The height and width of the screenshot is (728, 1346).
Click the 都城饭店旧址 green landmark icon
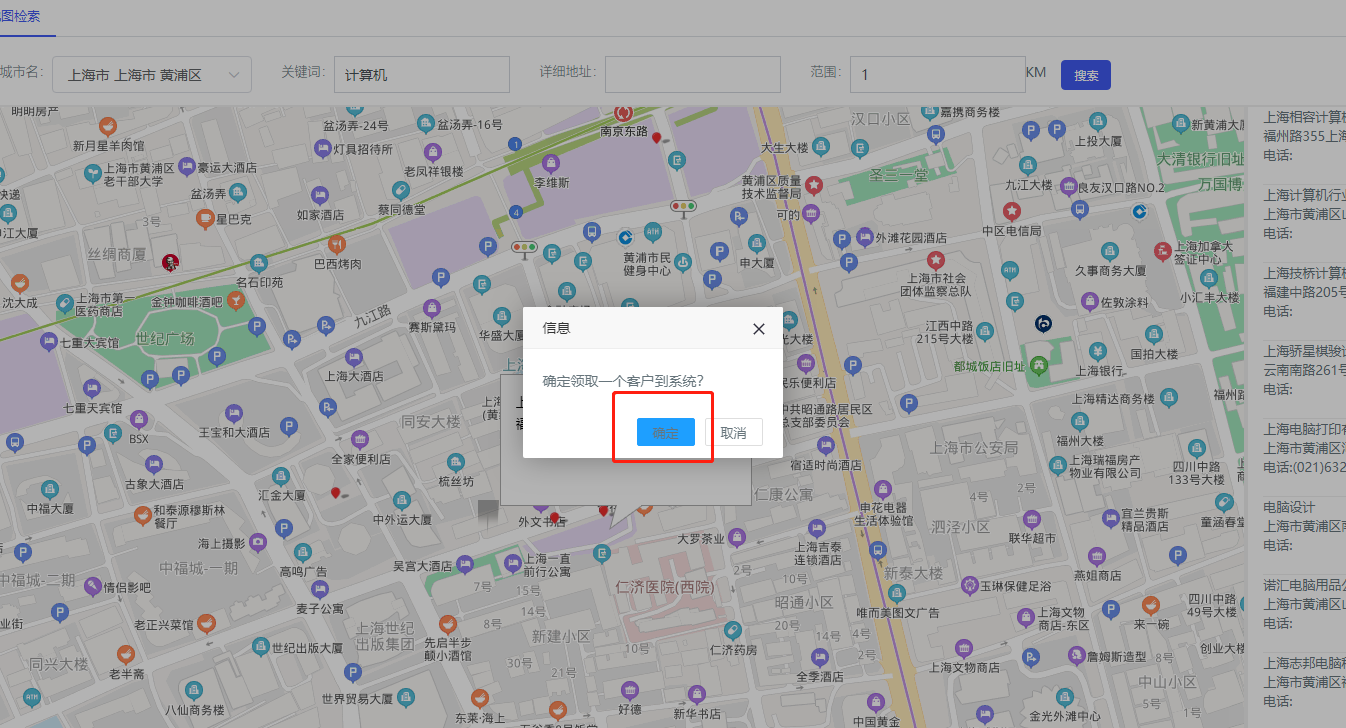coord(1039,365)
